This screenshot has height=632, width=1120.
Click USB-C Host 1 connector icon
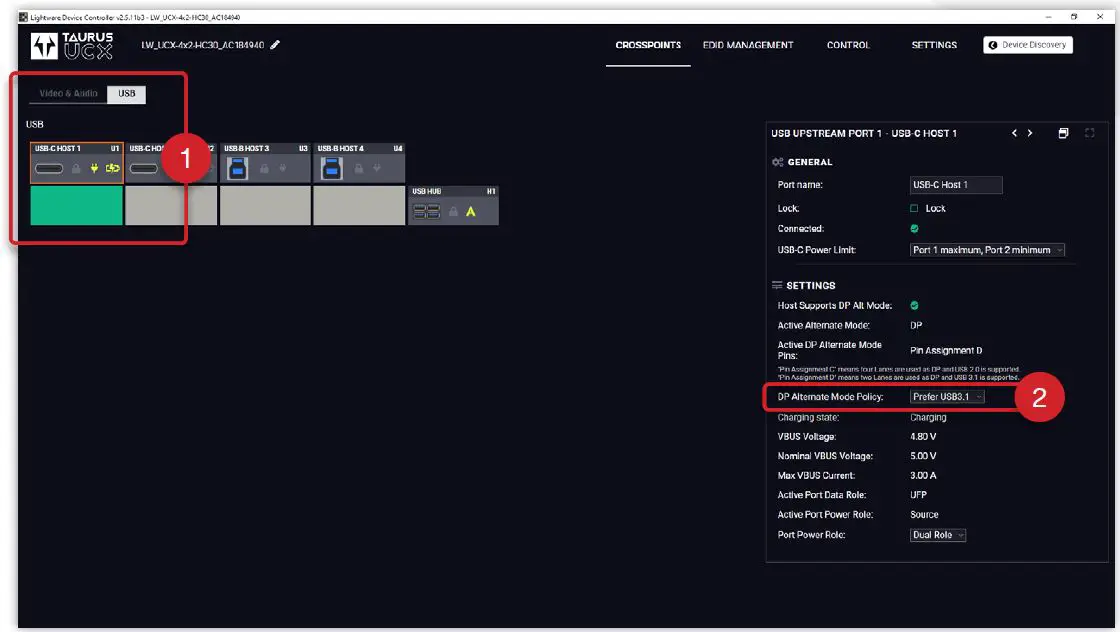click(x=49, y=169)
